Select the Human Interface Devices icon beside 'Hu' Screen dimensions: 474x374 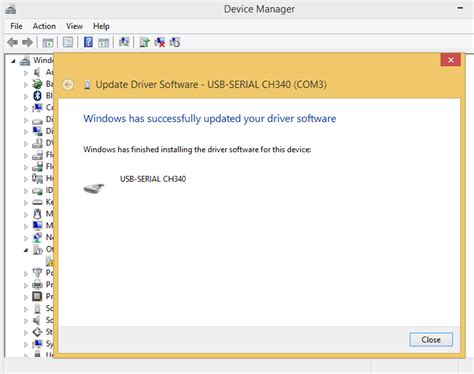[37, 179]
